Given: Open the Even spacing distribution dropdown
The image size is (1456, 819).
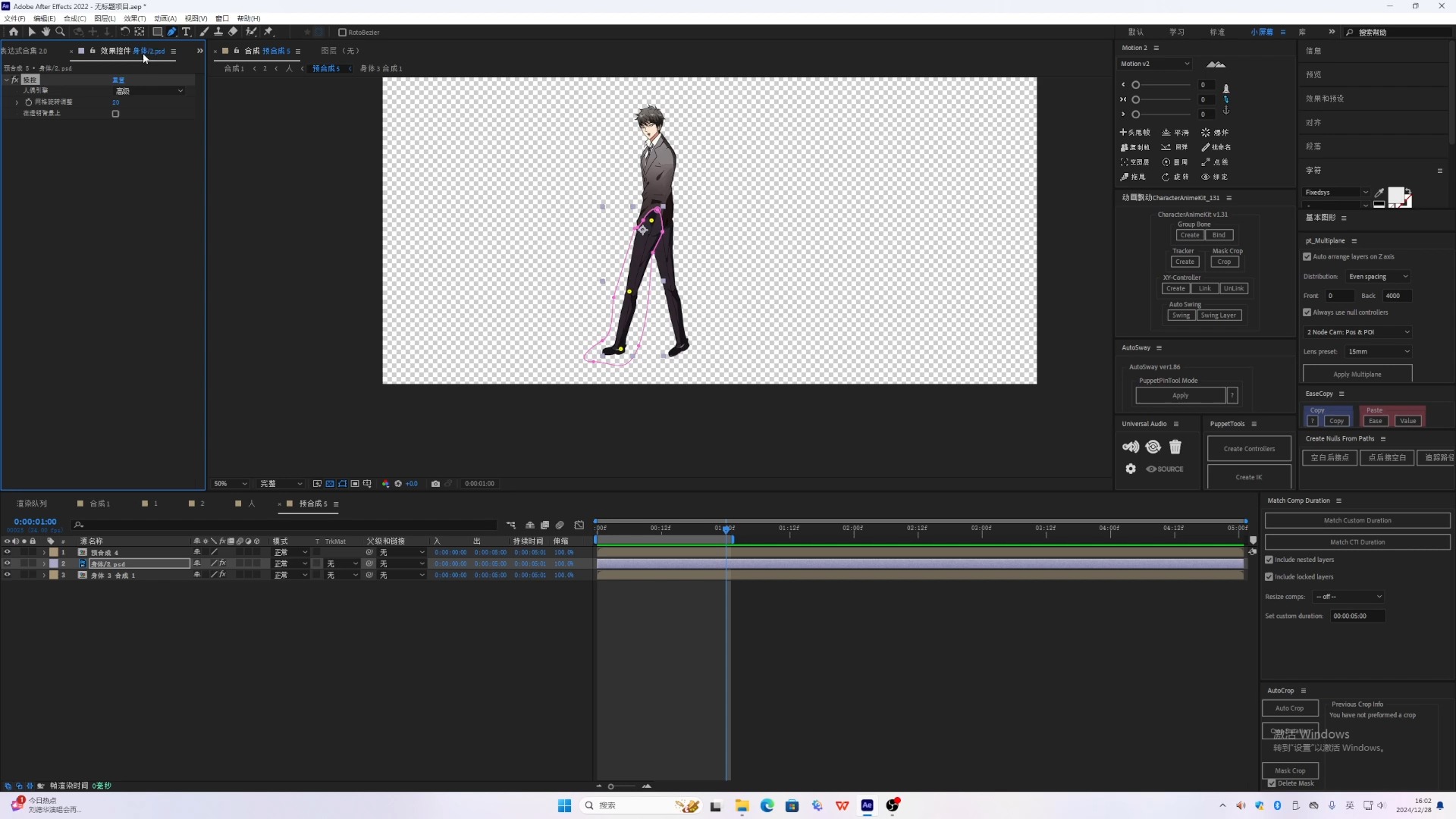Looking at the screenshot, I should pyautogui.click(x=1378, y=277).
